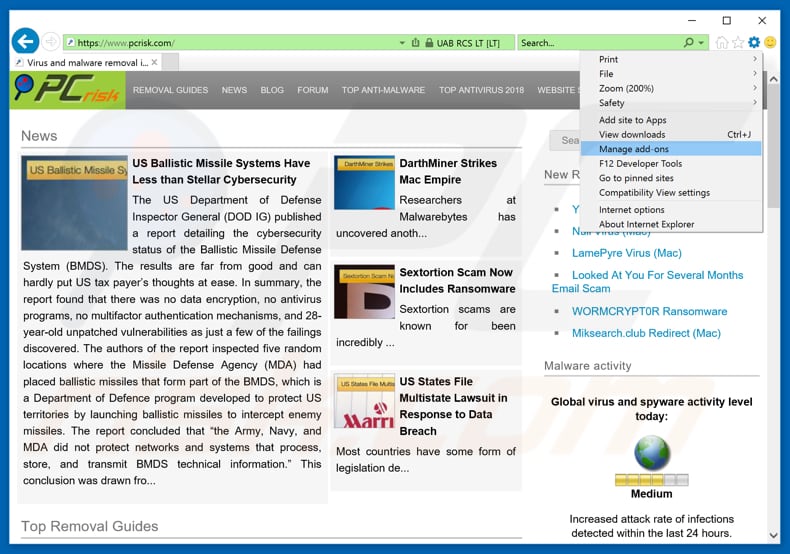Click the compatibility view icon in address bar
This screenshot has height=554, width=790.
tap(416, 43)
